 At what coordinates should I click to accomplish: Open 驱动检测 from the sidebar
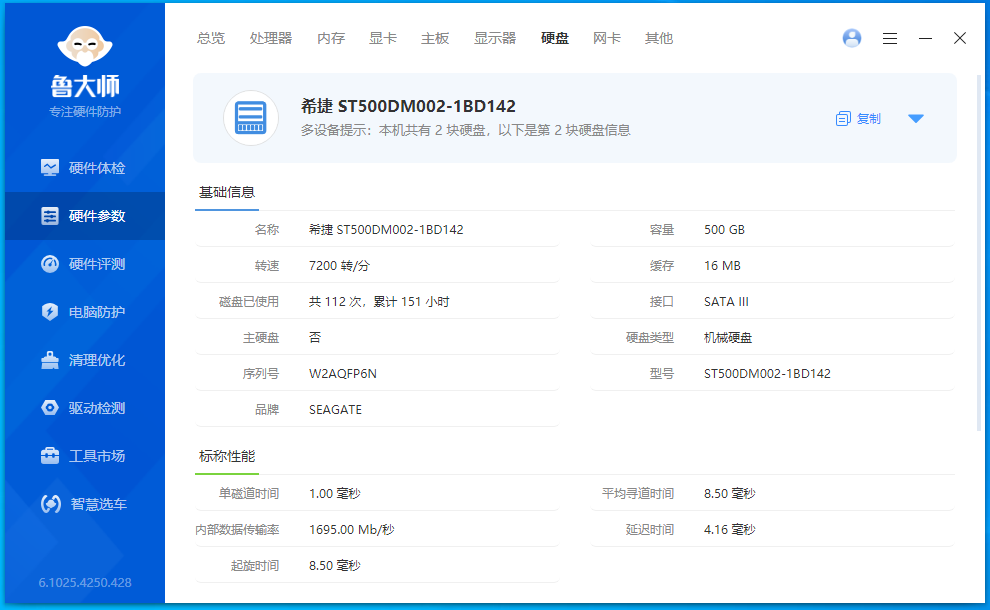[85, 408]
